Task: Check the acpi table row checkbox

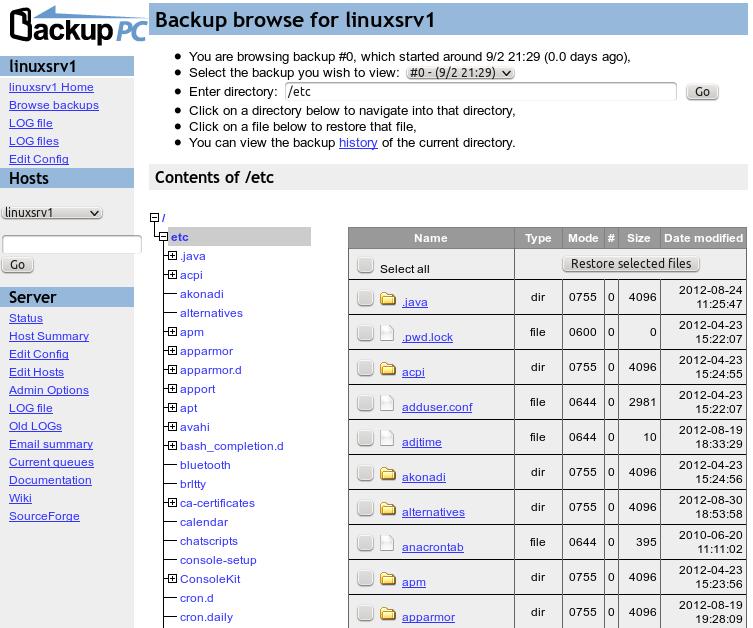Action: 365,368
